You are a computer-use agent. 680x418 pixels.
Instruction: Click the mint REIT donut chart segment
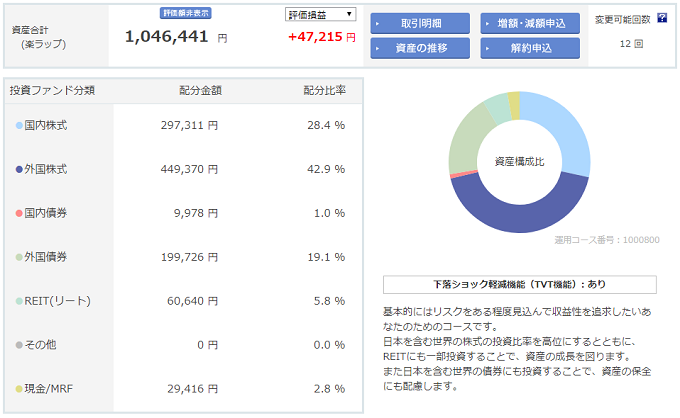(x=499, y=108)
